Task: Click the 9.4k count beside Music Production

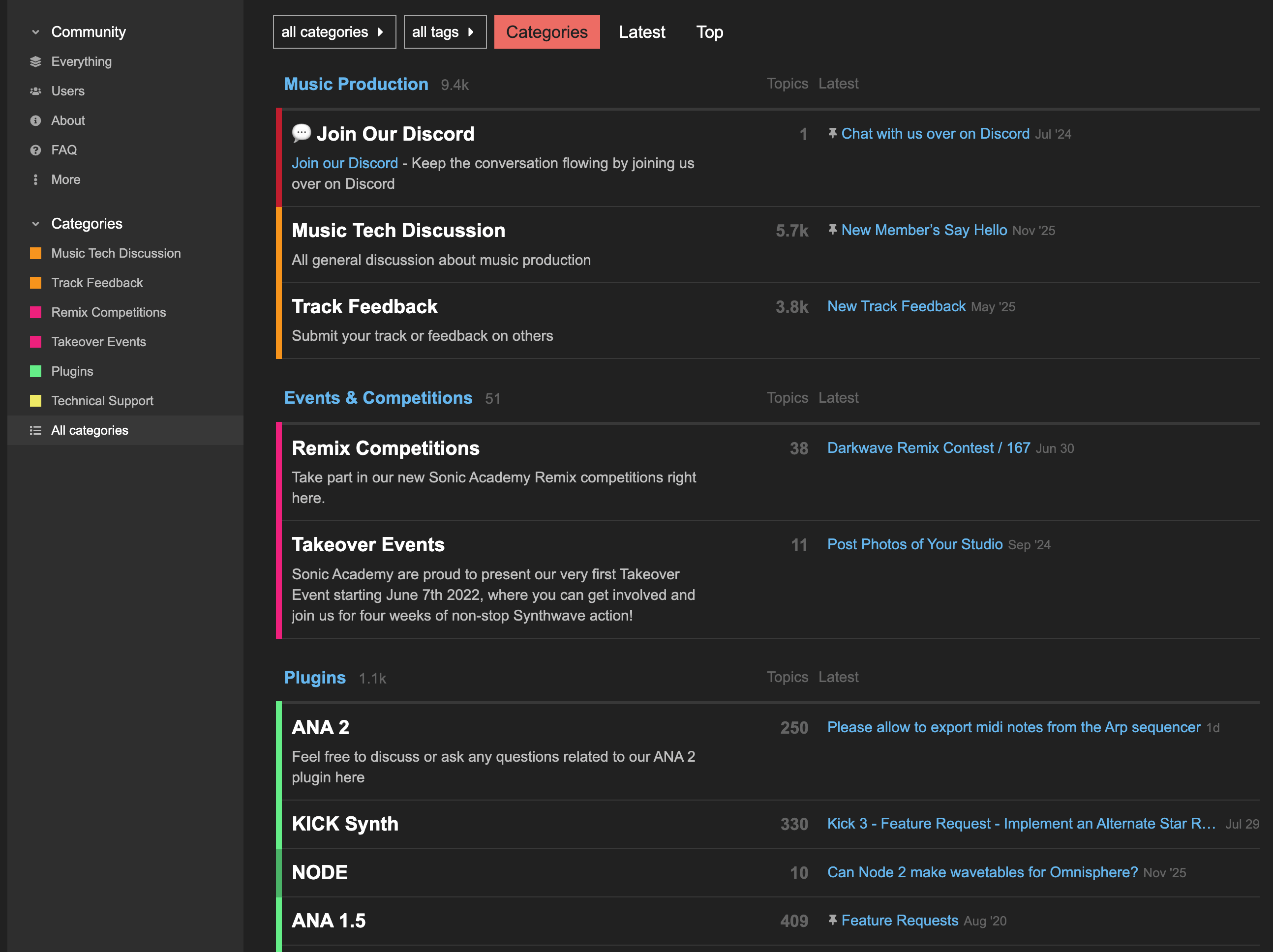Action: [x=455, y=85]
